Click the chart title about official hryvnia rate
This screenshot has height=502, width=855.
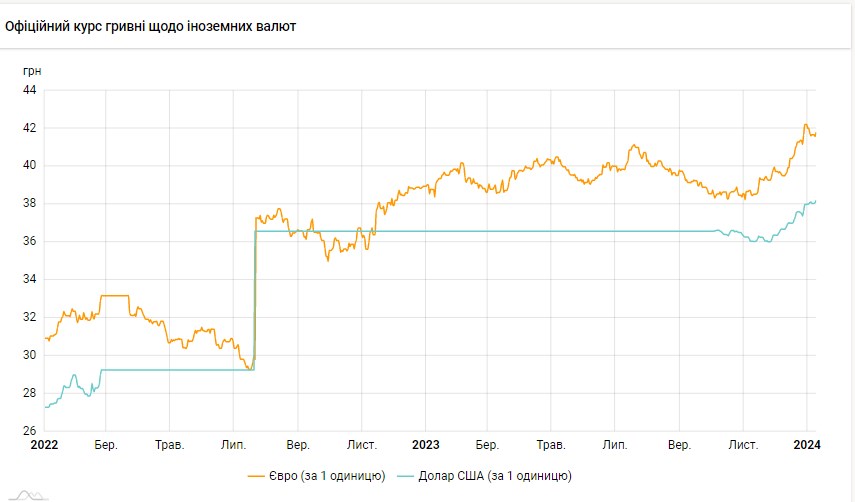coord(150,27)
